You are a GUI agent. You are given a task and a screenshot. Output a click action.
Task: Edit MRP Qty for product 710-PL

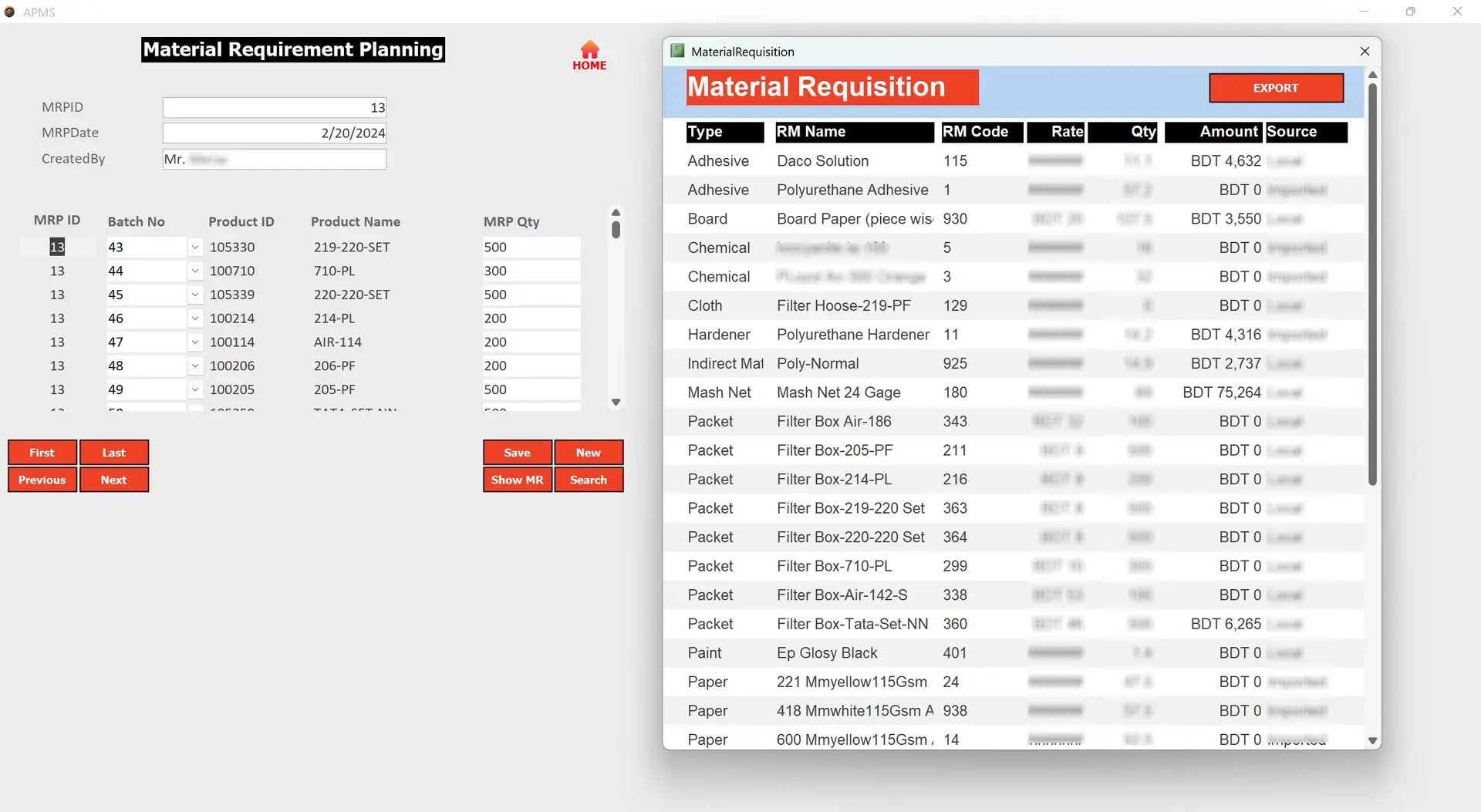530,271
